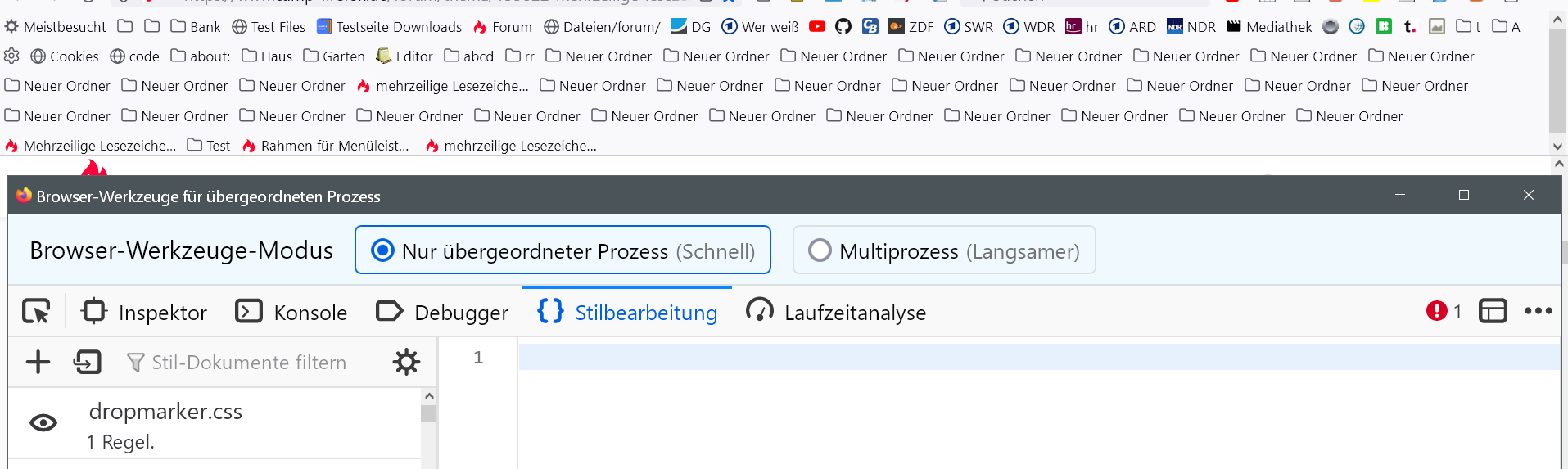Viewport: 1568px width, 469px height.
Task: Activate the element picker tool
Action: click(36, 312)
